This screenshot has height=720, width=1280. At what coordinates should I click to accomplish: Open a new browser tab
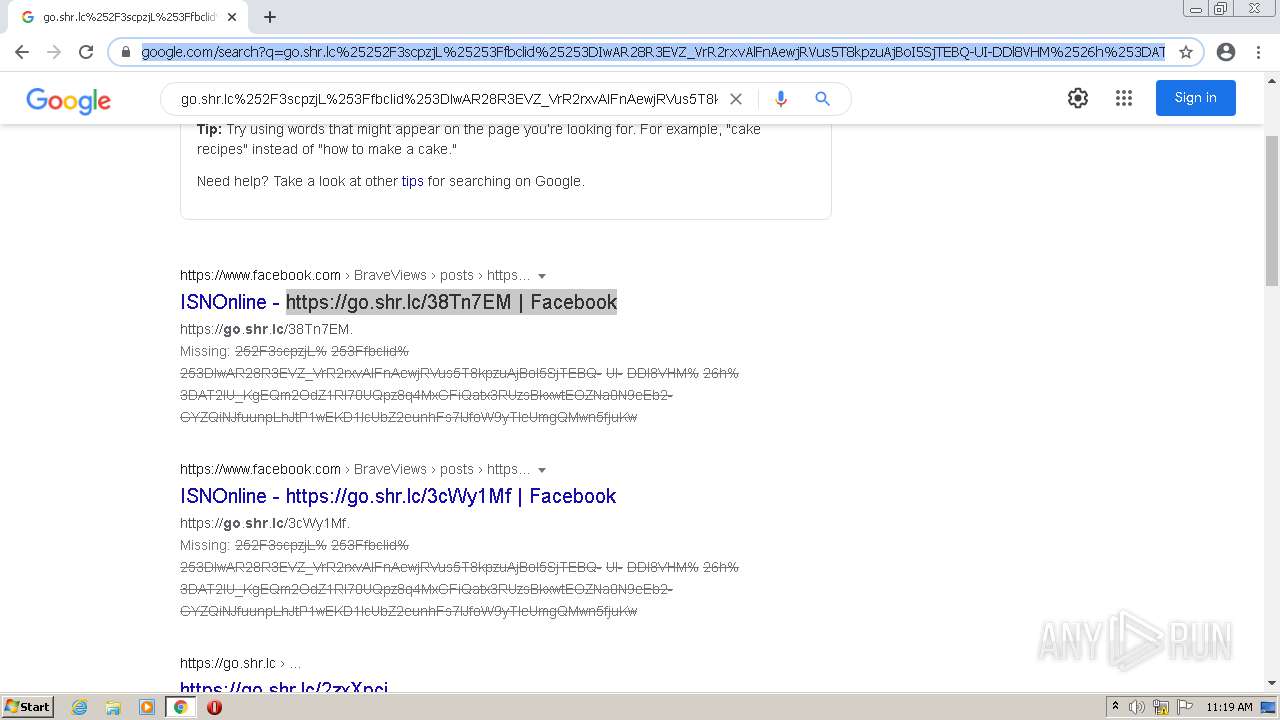tap(270, 17)
